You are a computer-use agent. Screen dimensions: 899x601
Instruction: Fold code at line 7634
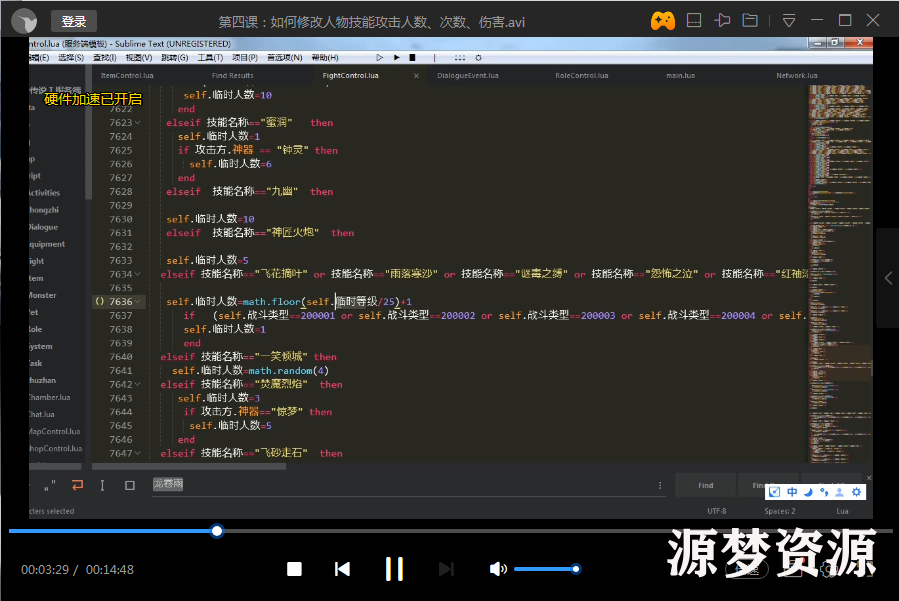point(138,274)
